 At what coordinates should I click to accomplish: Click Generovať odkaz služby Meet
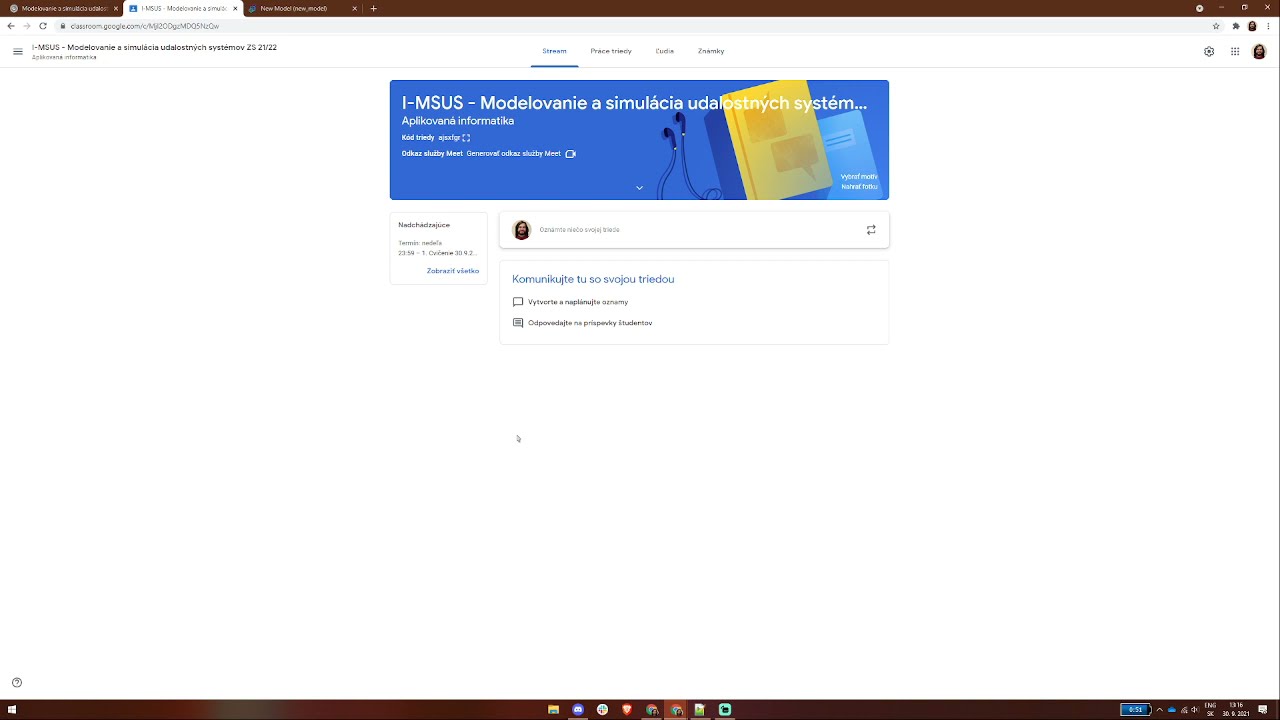[x=513, y=154]
